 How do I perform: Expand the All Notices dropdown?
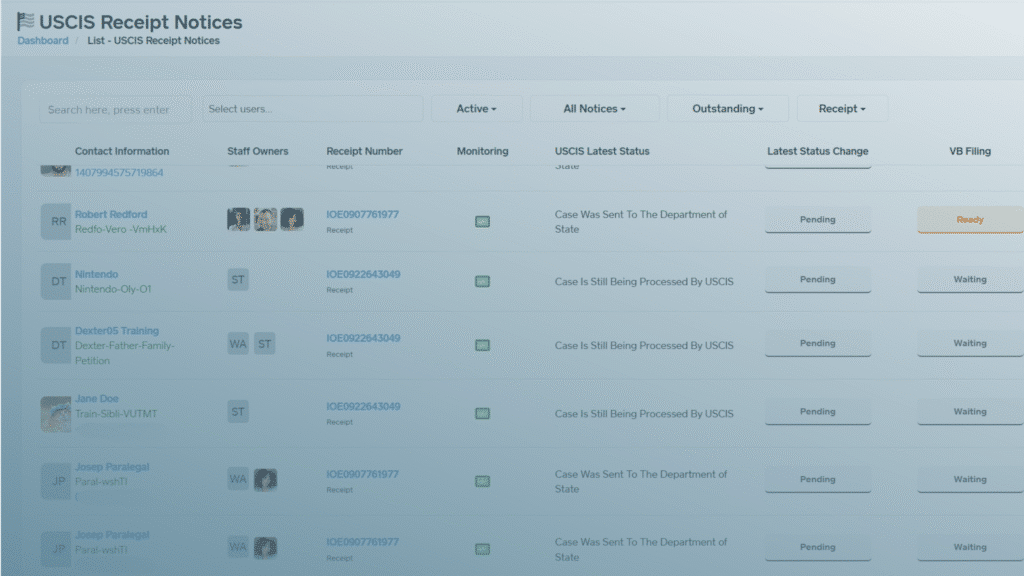[594, 109]
